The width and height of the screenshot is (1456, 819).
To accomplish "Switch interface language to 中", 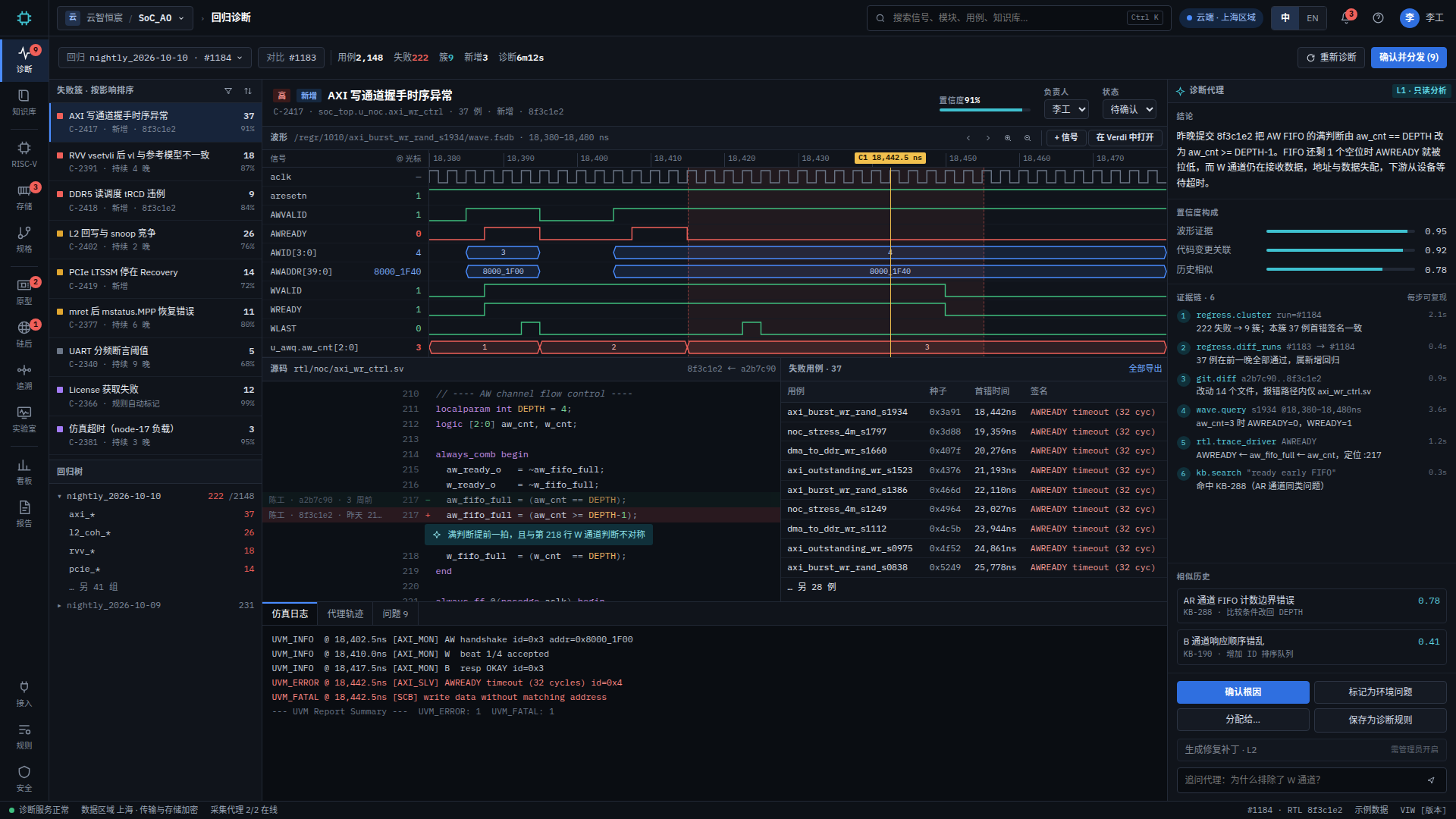I will 1285,17.
